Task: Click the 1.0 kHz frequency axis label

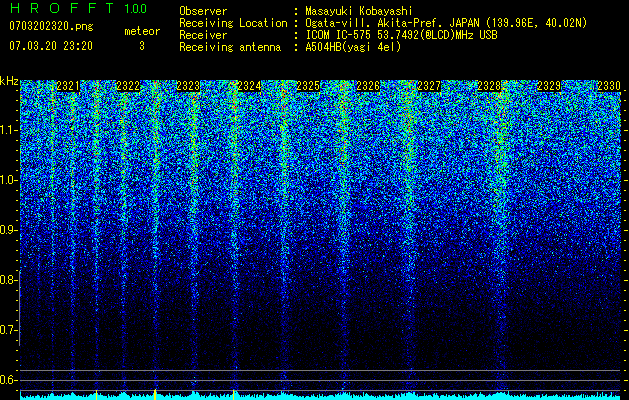Action: (8, 180)
